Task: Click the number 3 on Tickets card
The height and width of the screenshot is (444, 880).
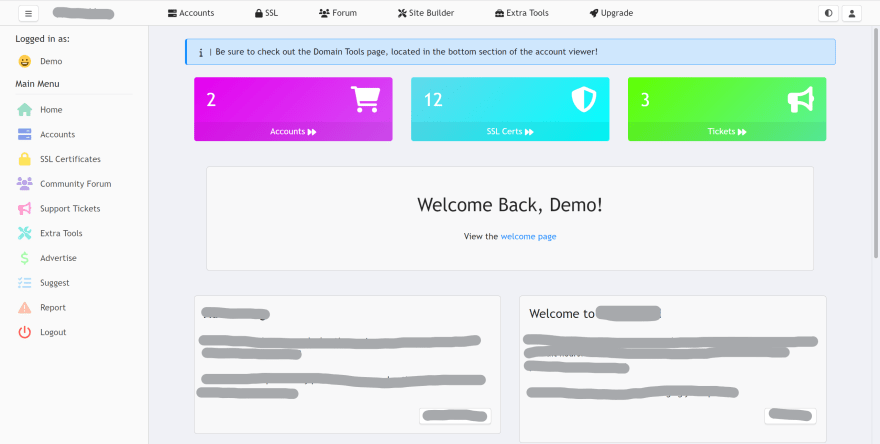Action: [645, 100]
